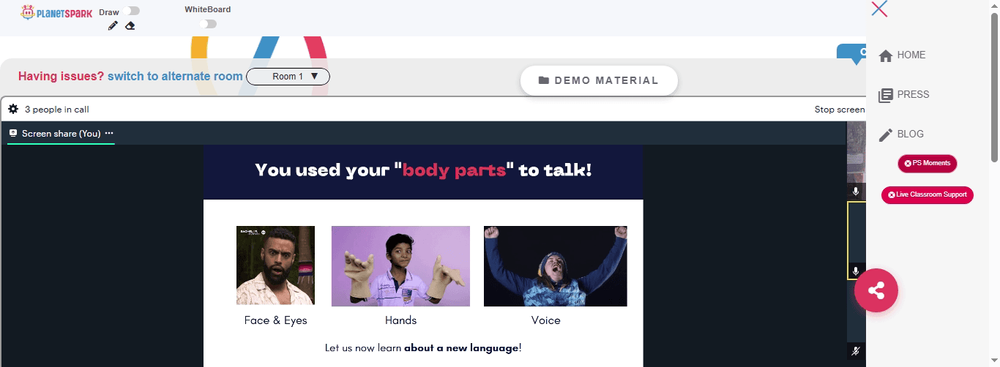This screenshot has width=1000, height=367.
Task: Mute microphone on top participant tile
Action: (x=856, y=191)
